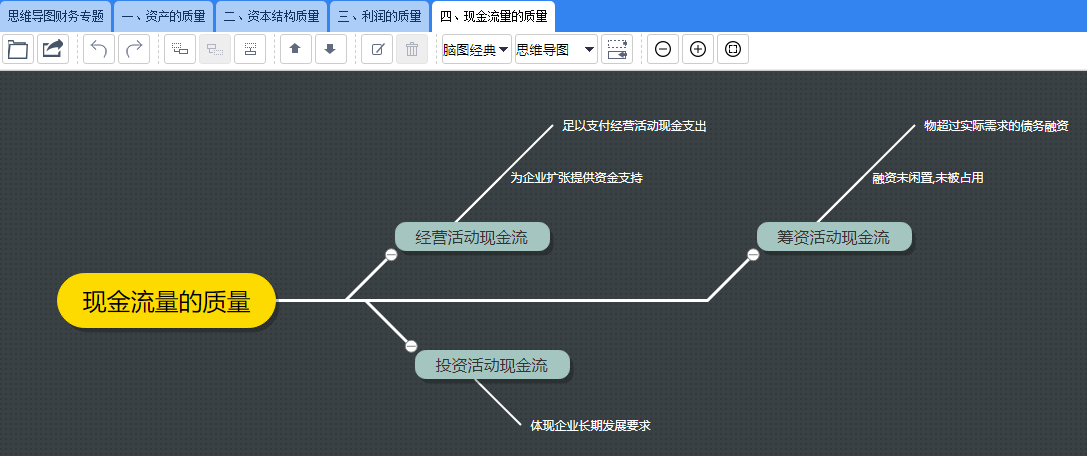1087x456 pixels.
Task: Select the 现金流量的质量 root node
Action: tap(166, 301)
